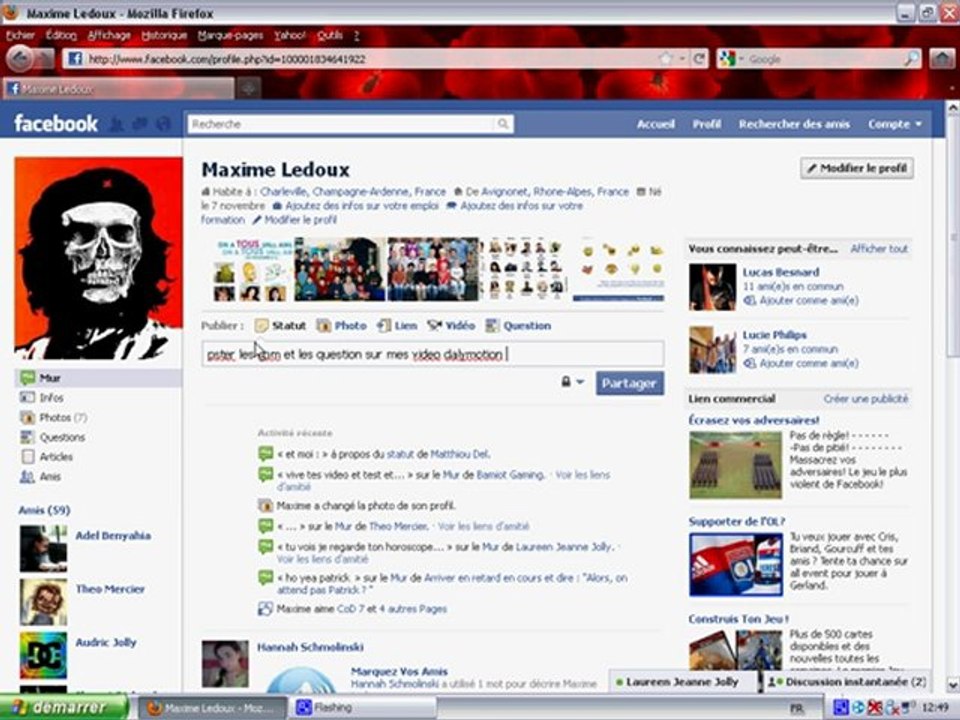Screen dimensions: 960x720
Task: Open a new tab with plus button
Action: tap(249, 89)
